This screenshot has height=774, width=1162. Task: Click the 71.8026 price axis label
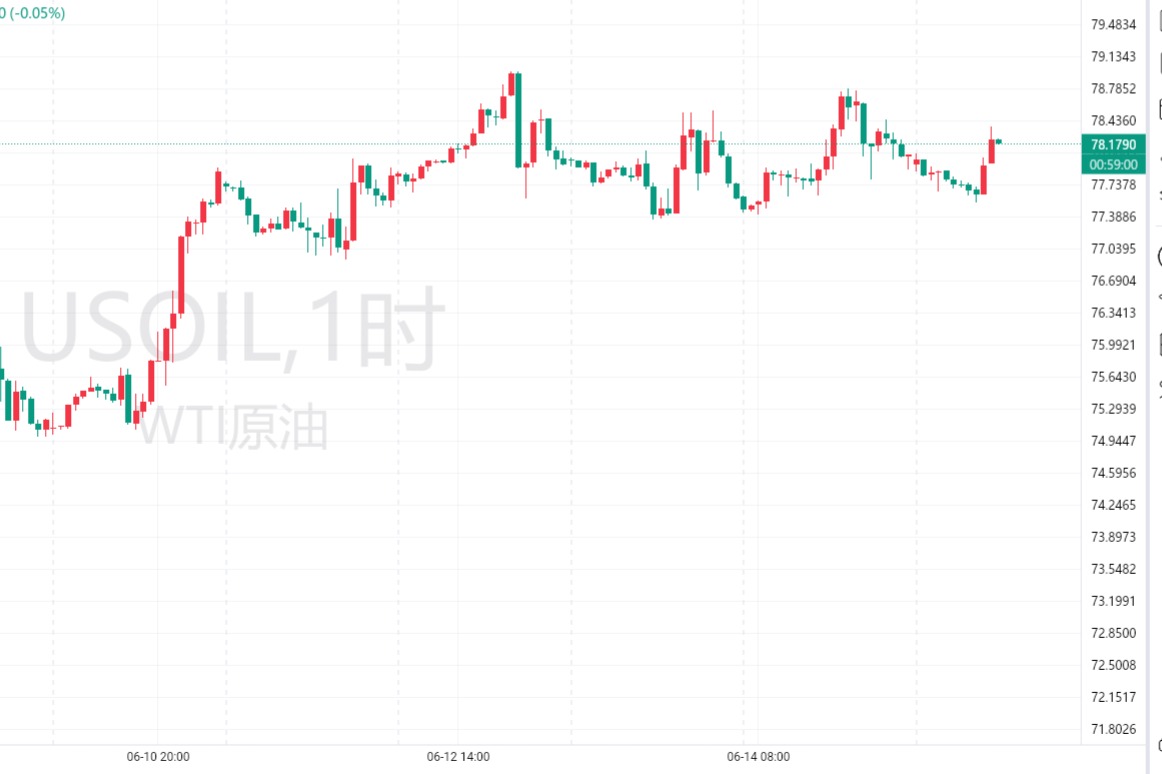pyautogui.click(x=1113, y=729)
